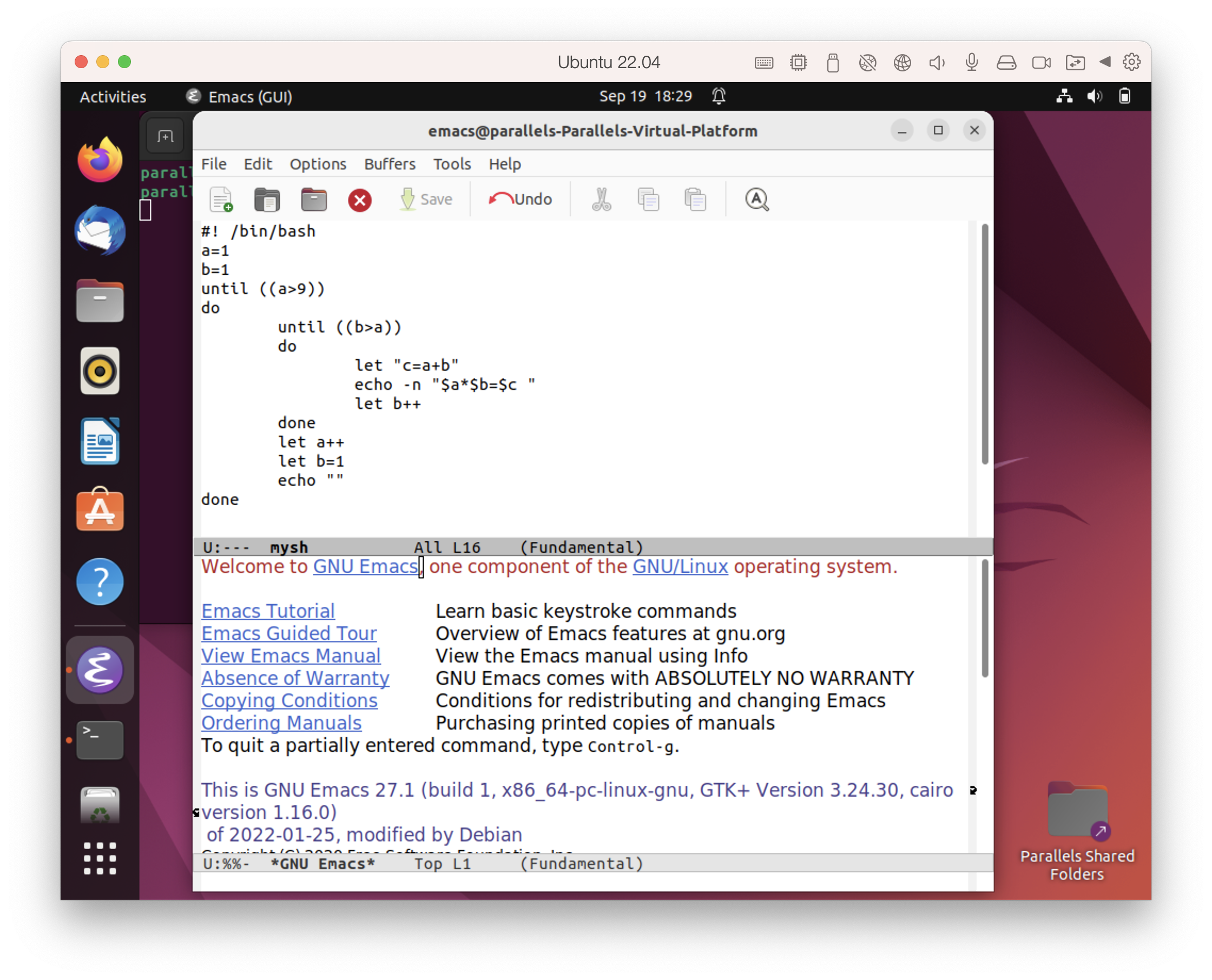Screen dimensions: 1212x980
Task: Click the "#! /bin/bash" shebang line
Action: 258,231
